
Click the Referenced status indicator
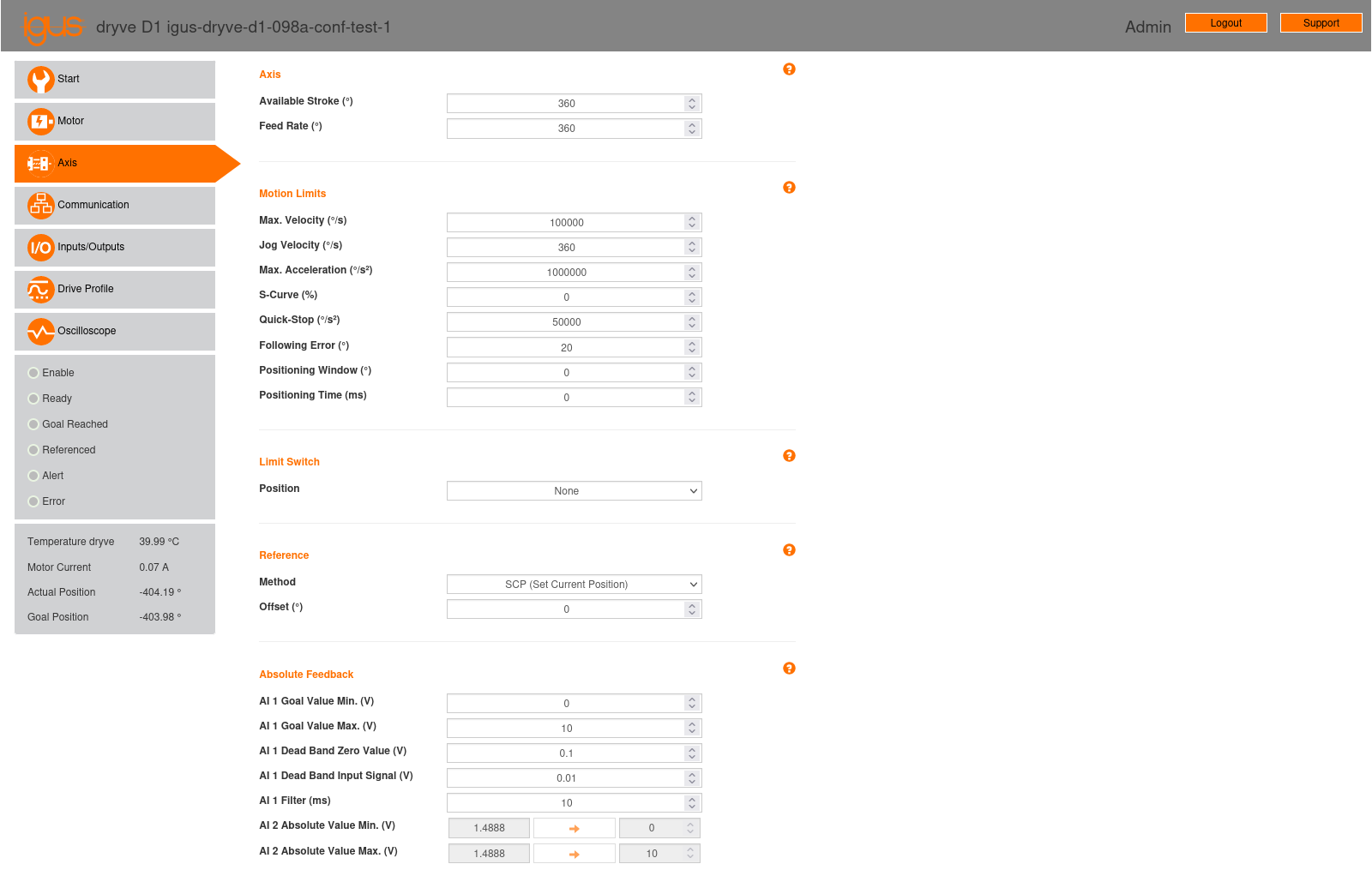tap(33, 450)
